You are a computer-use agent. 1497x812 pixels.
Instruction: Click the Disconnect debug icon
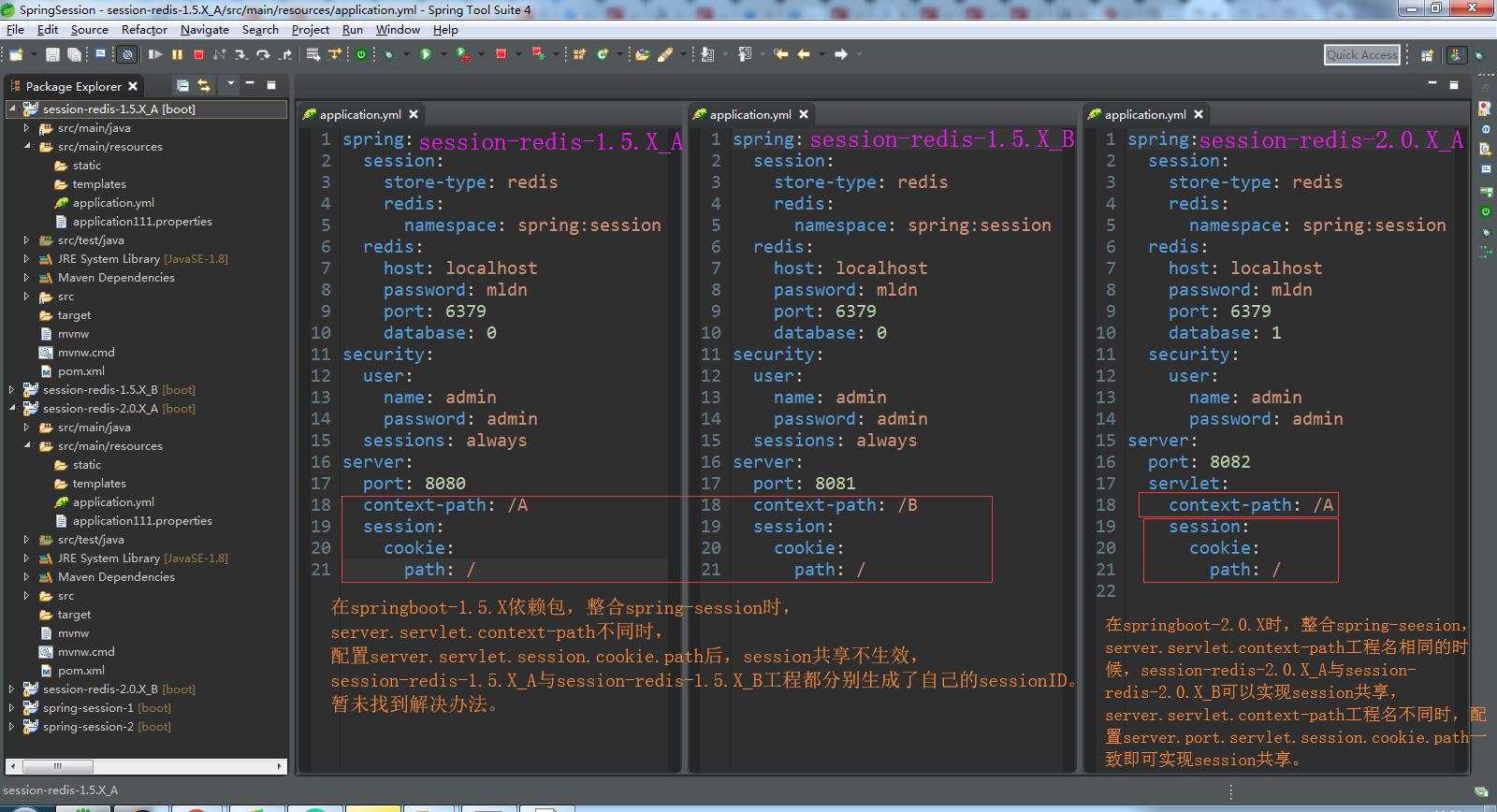click(x=219, y=54)
